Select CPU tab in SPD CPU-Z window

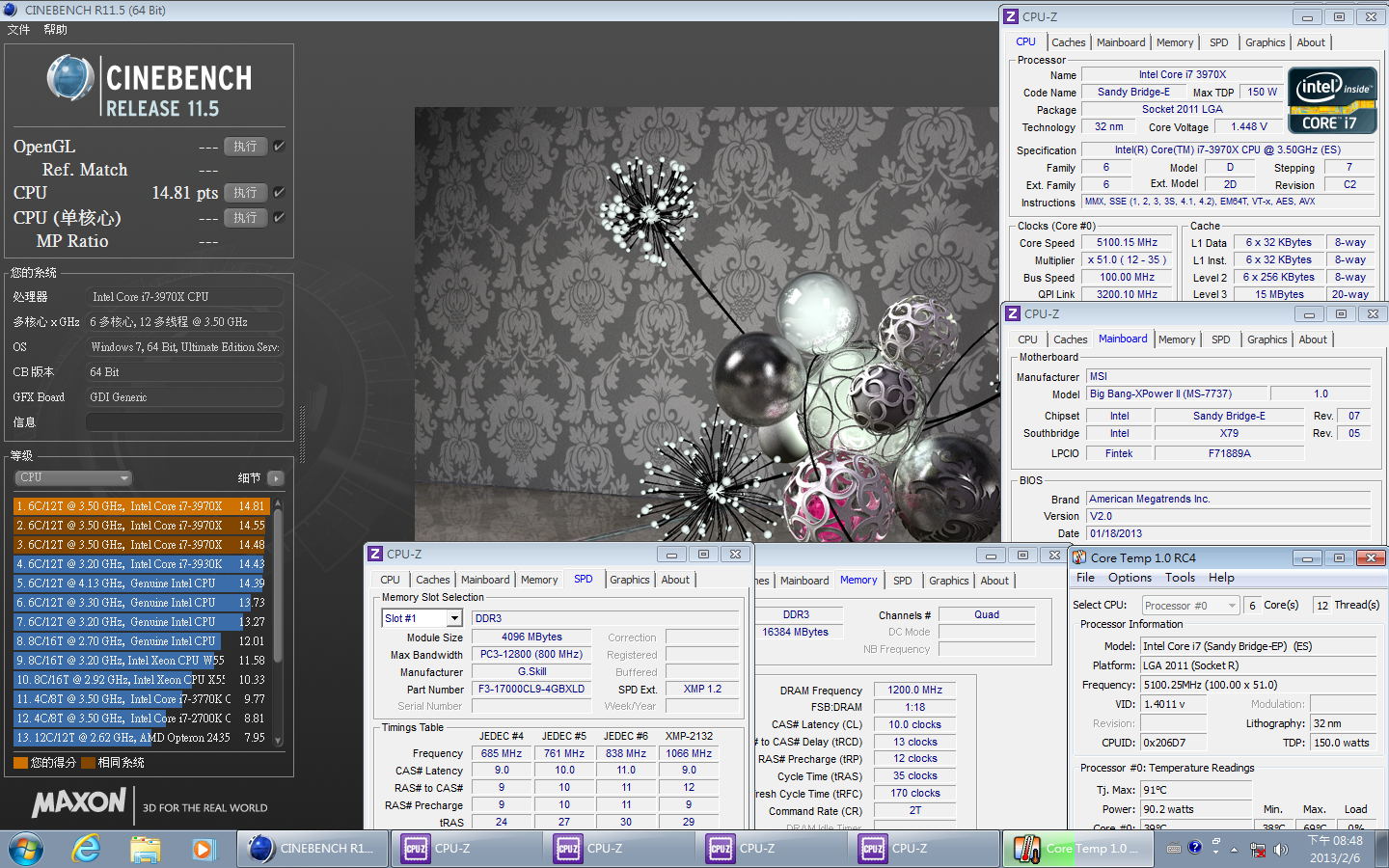click(x=390, y=580)
